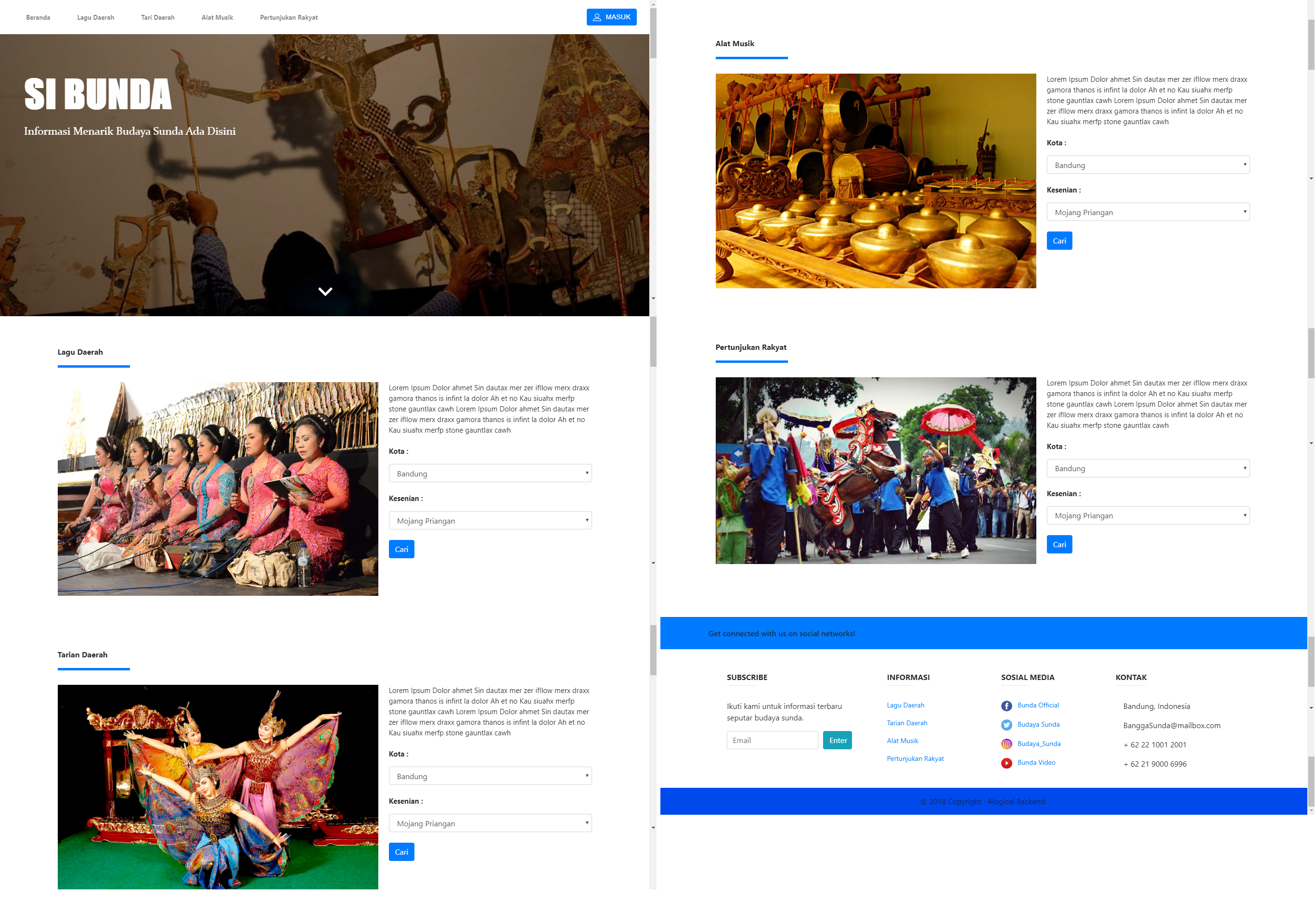1315x924 pixels.
Task: Click the scroll-down chevron on hero banner
Action: (325, 292)
